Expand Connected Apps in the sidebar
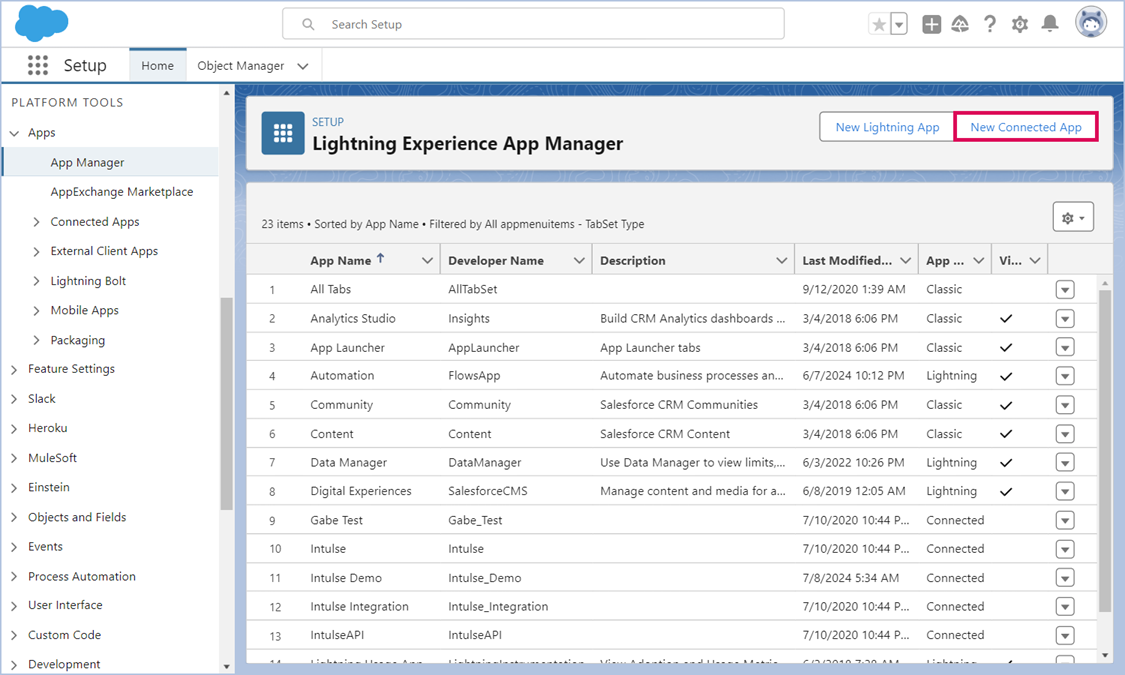The image size is (1125, 675). click(x=36, y=222)
